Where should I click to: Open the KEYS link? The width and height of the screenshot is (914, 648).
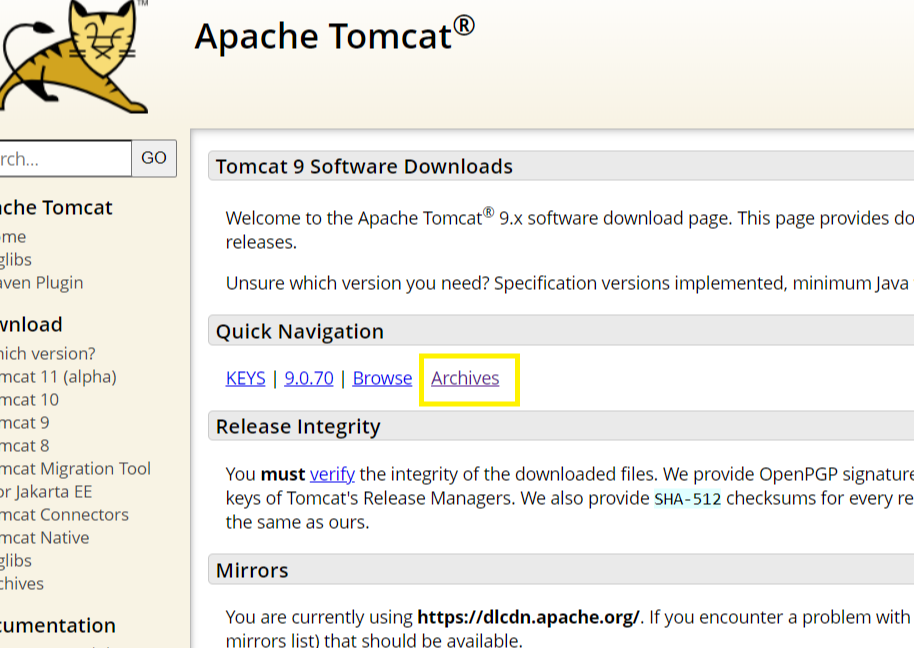245,378
